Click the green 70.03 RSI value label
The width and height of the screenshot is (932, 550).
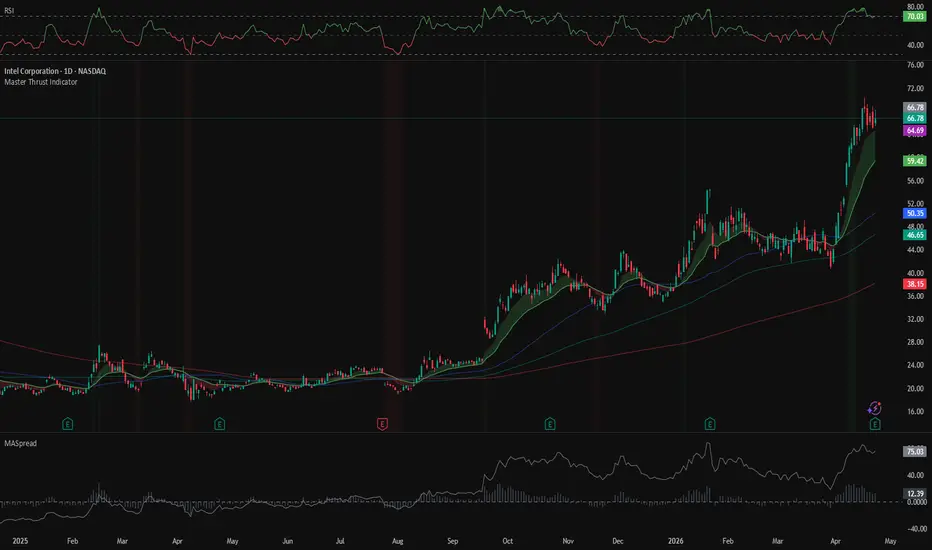pos(915,17)
